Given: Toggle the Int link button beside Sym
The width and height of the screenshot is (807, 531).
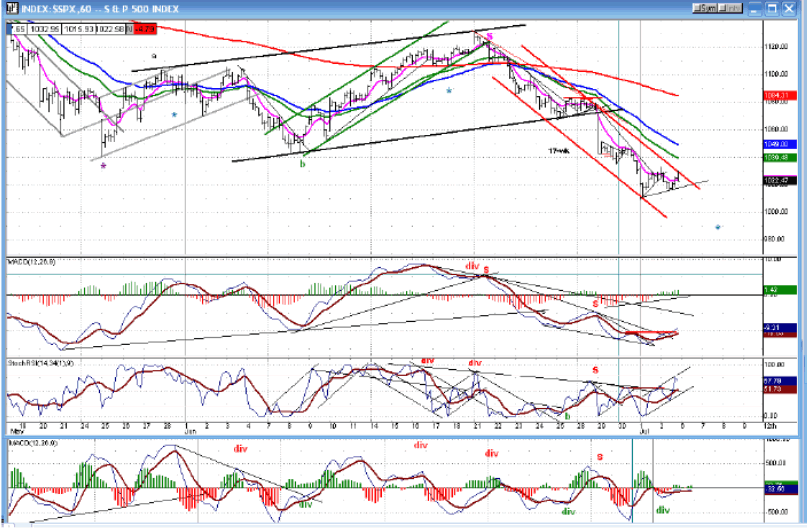Looking at the screenshot, I should 730,8.
